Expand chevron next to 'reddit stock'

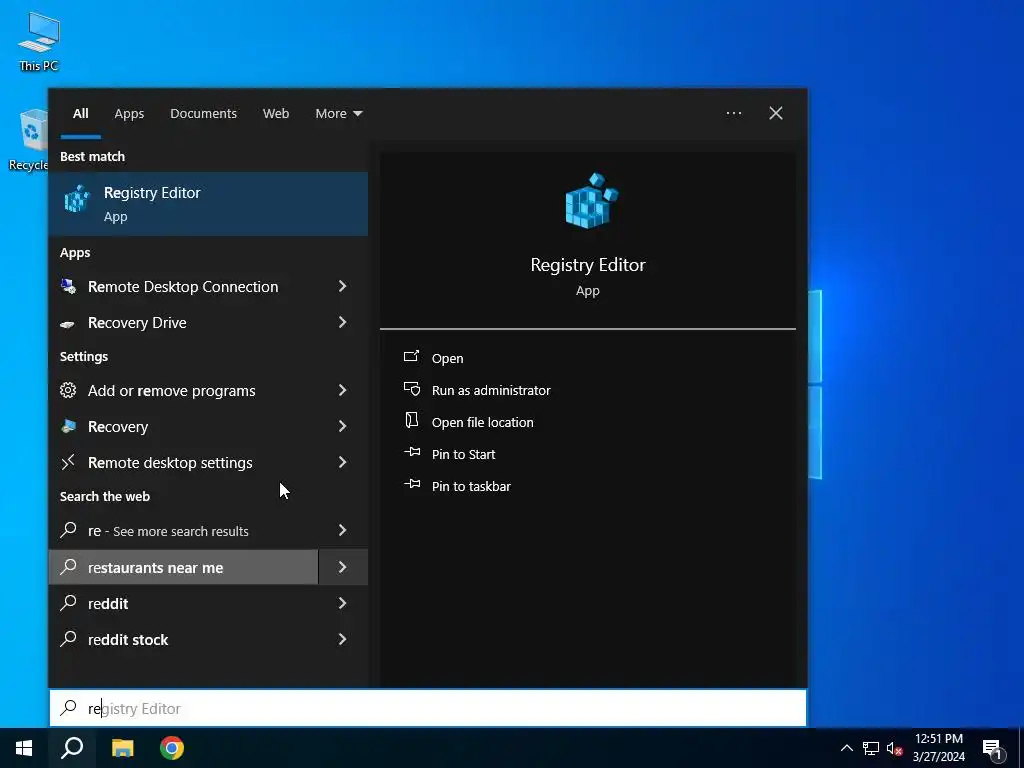342,639
